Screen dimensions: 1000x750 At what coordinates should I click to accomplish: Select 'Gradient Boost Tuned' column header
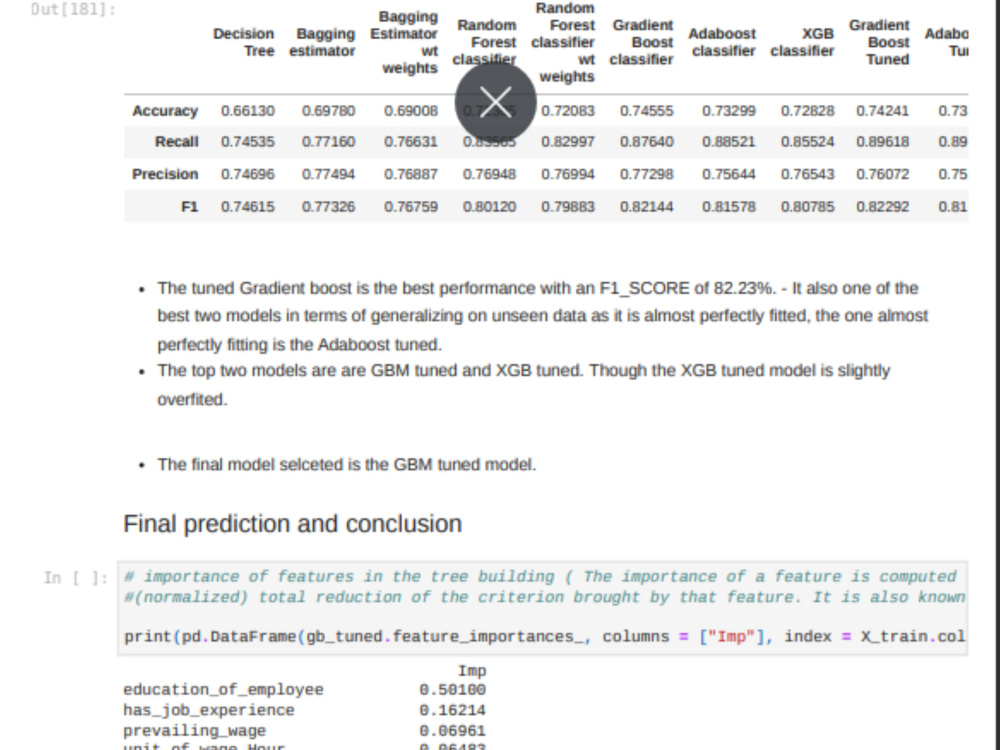pos(879,42)
